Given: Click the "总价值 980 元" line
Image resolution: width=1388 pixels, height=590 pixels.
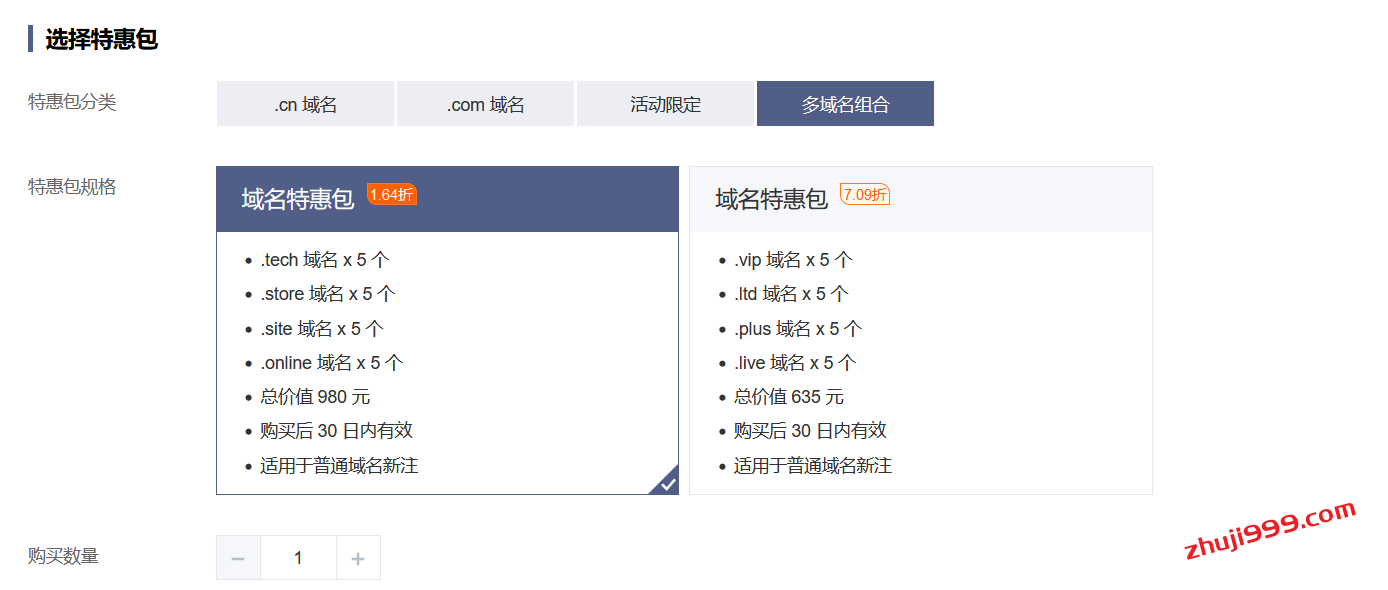Looking at the screenshot, I should [x=315, y=397].
